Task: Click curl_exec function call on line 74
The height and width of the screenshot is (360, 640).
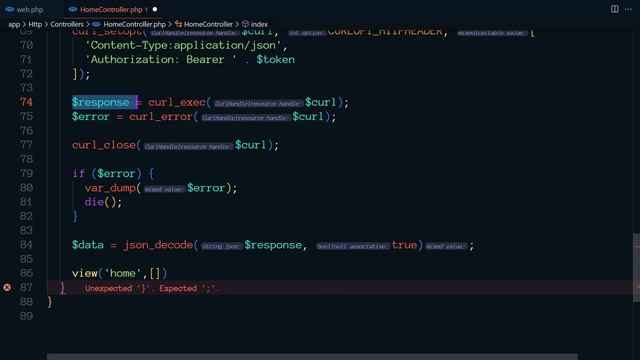Action: [177, 102]
